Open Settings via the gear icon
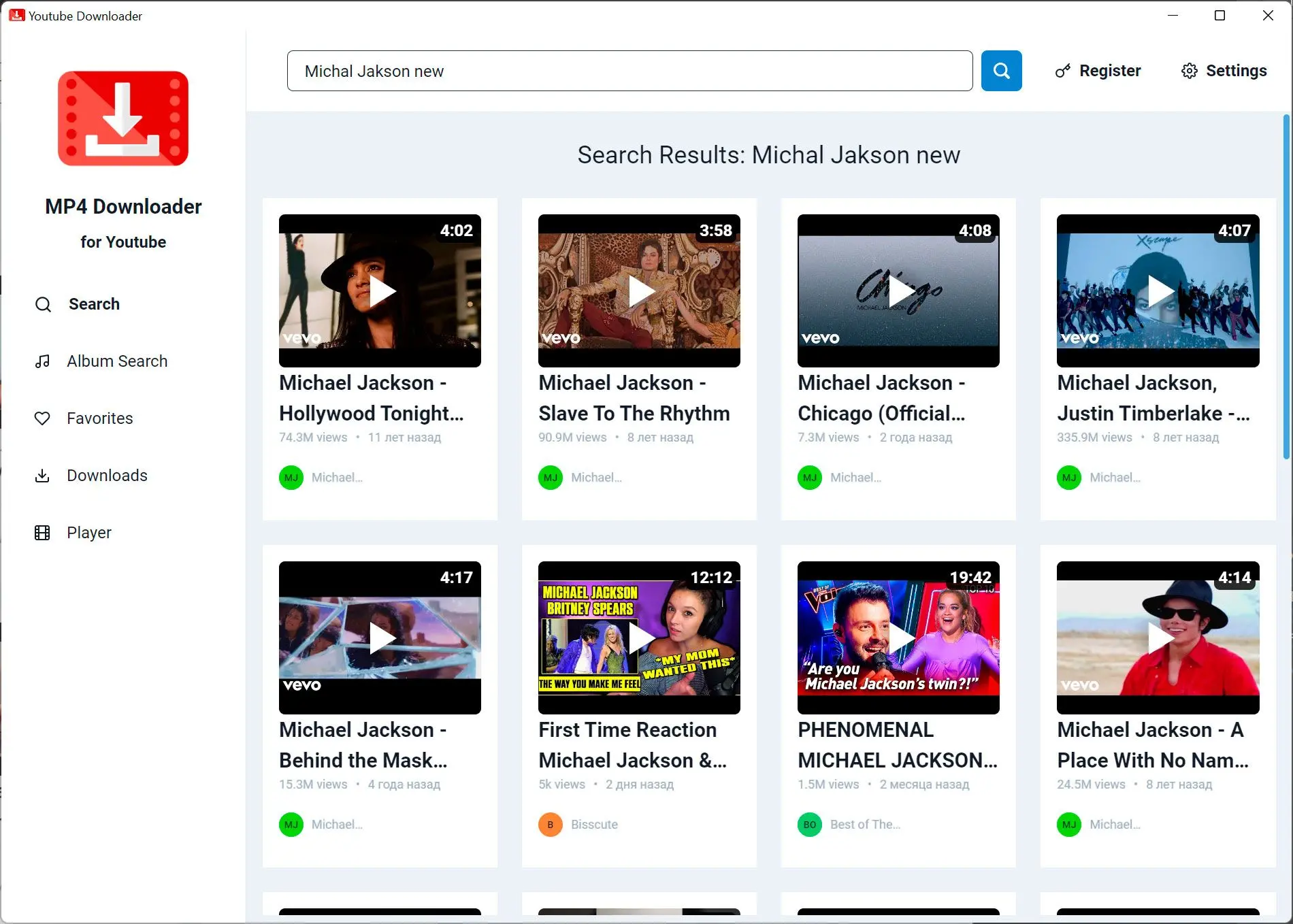The image size is (1293, 924). point(1189,71)
